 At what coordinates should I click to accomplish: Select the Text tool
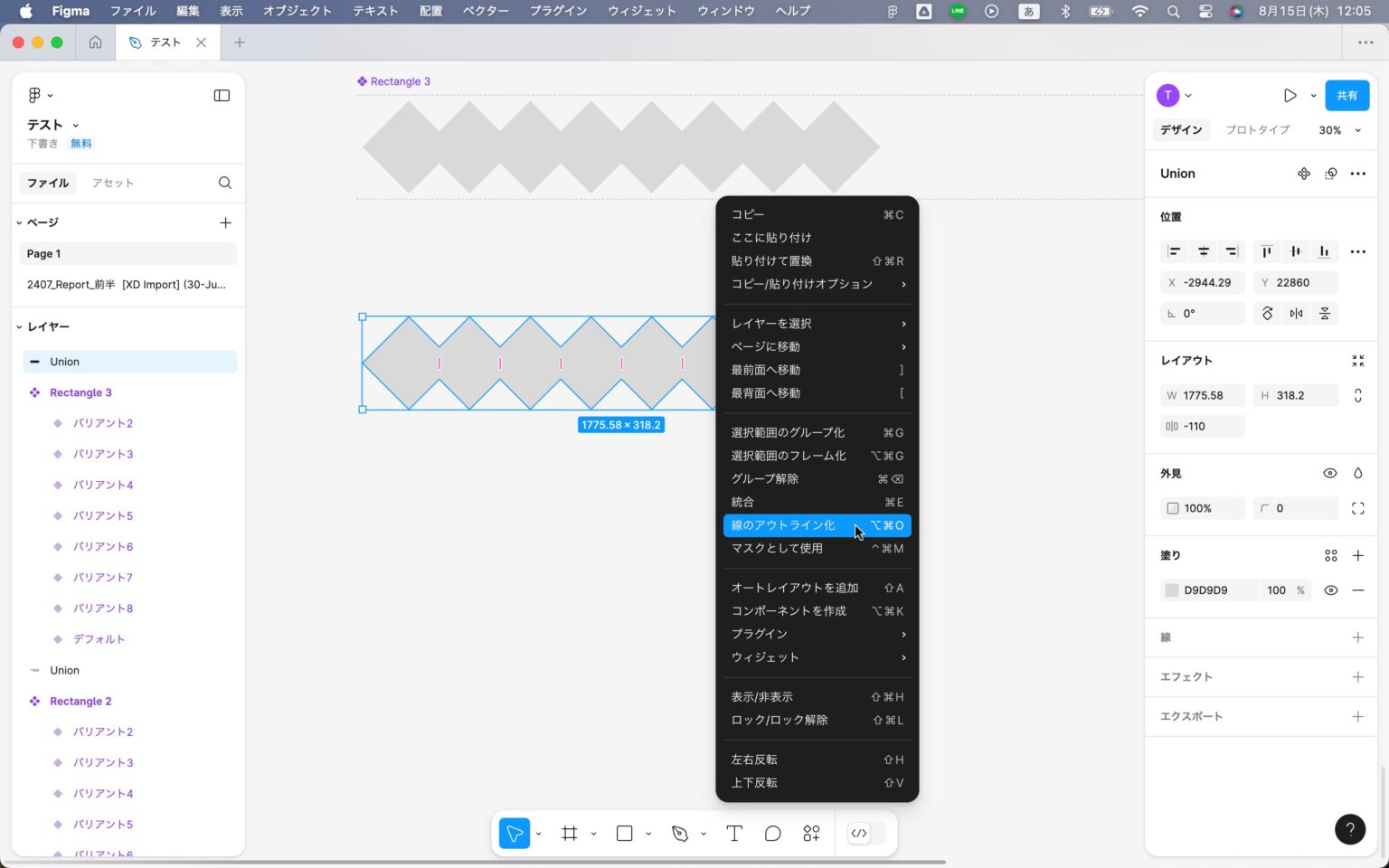[733, 833]
